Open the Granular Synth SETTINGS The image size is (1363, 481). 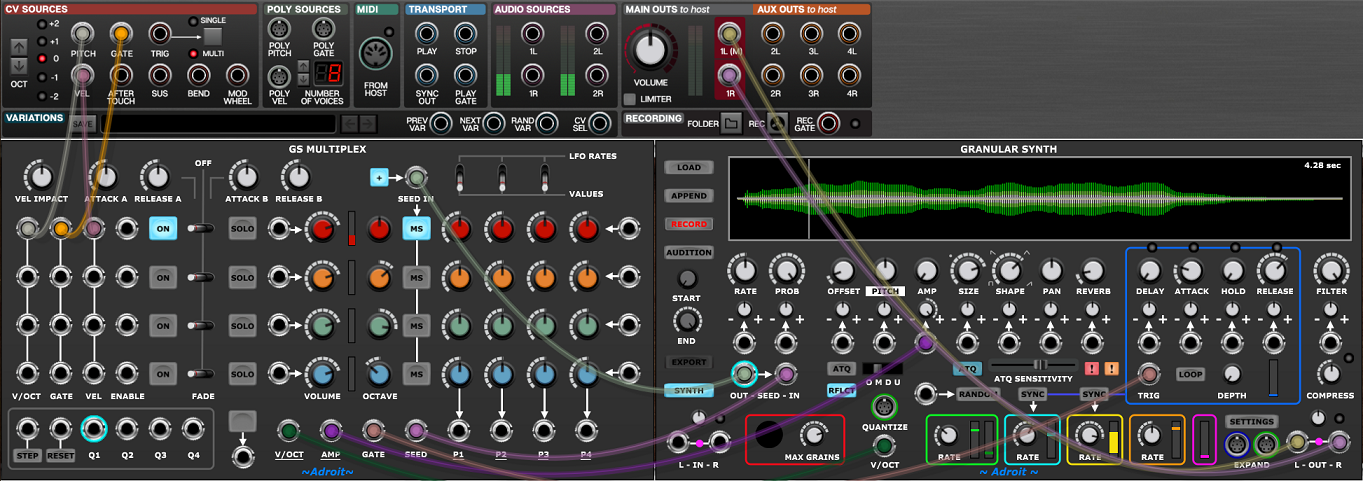tap(1250, 422)
